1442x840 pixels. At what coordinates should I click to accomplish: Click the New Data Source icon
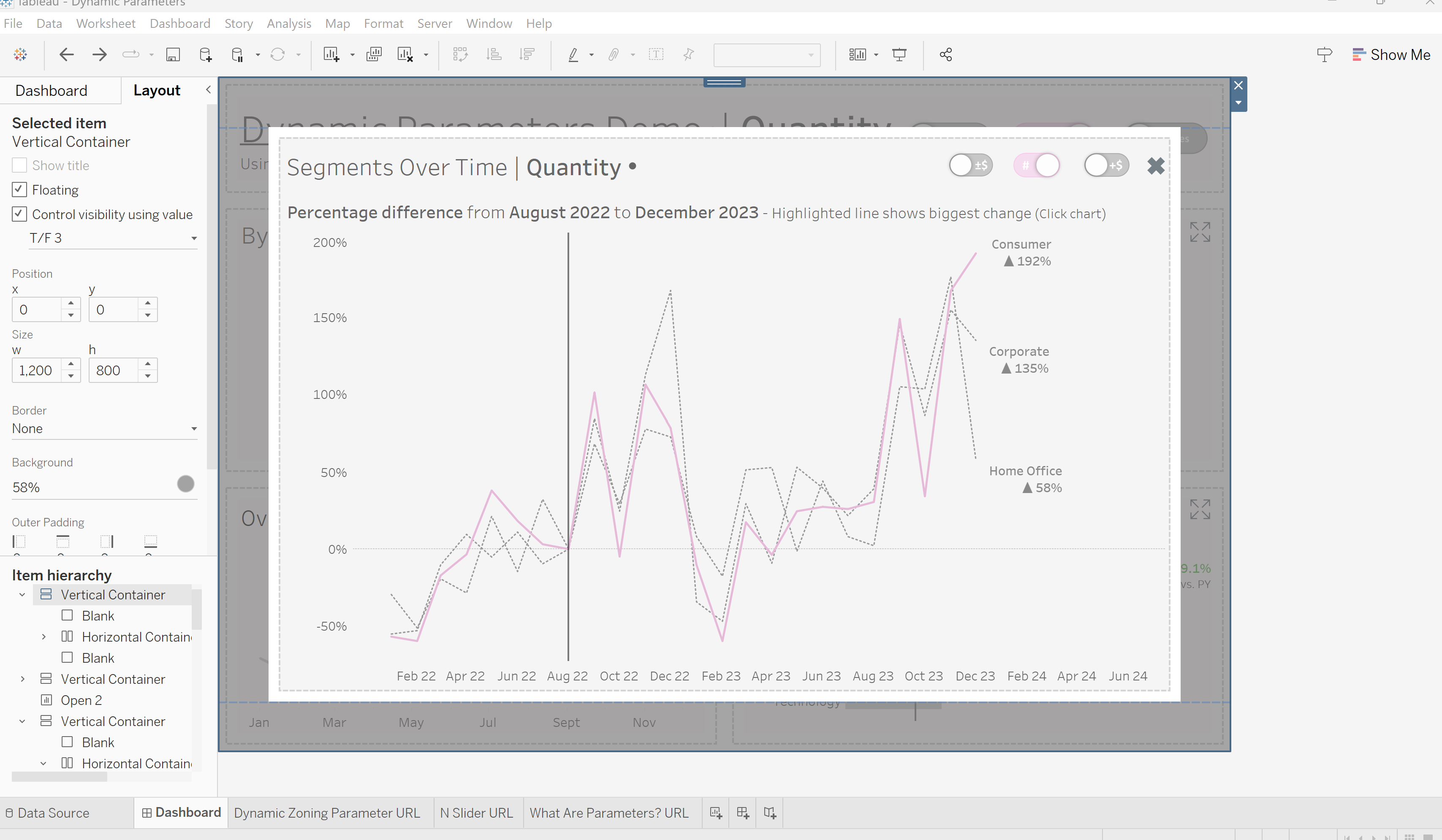tap(206, 54)
